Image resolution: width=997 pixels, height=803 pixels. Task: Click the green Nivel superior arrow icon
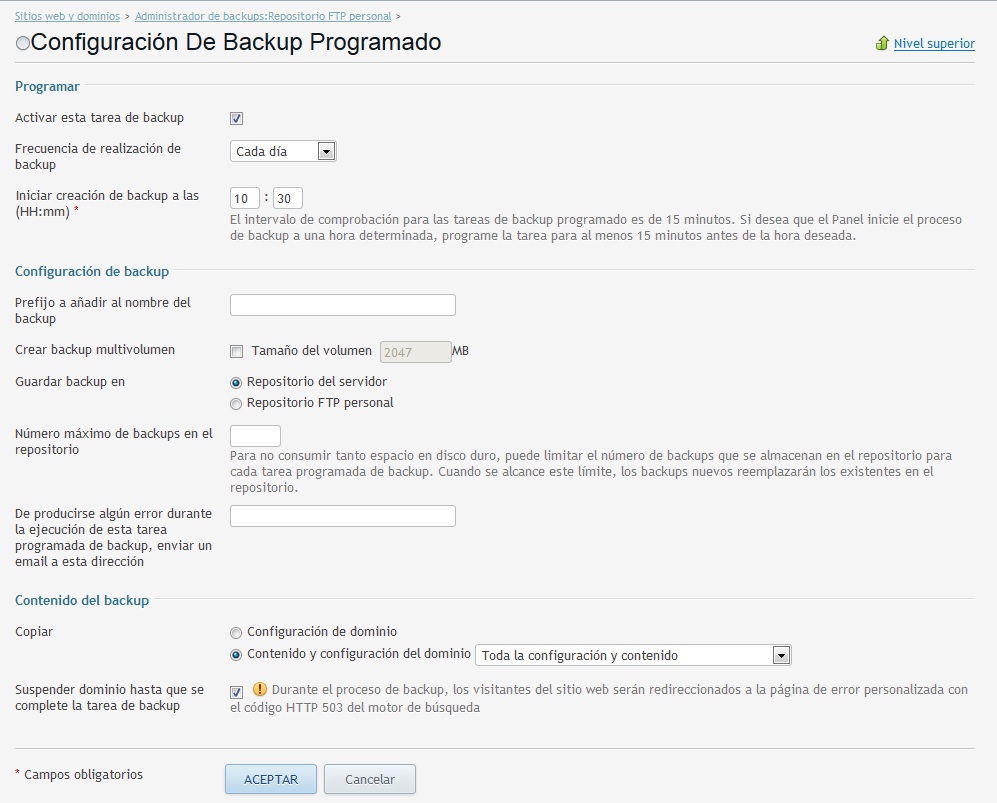coord(882,44)
